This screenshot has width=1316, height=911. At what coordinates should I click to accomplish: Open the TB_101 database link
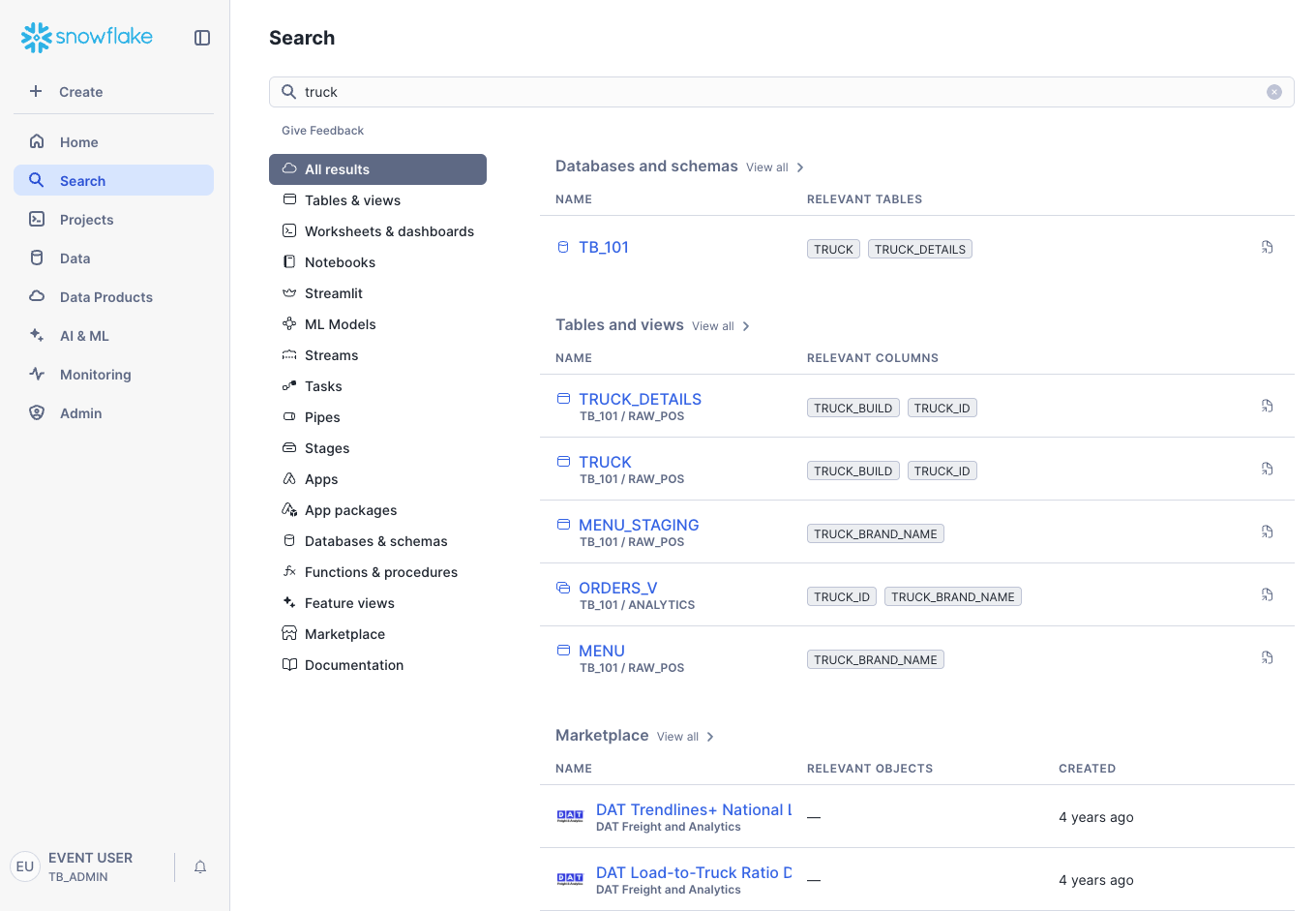604,247
